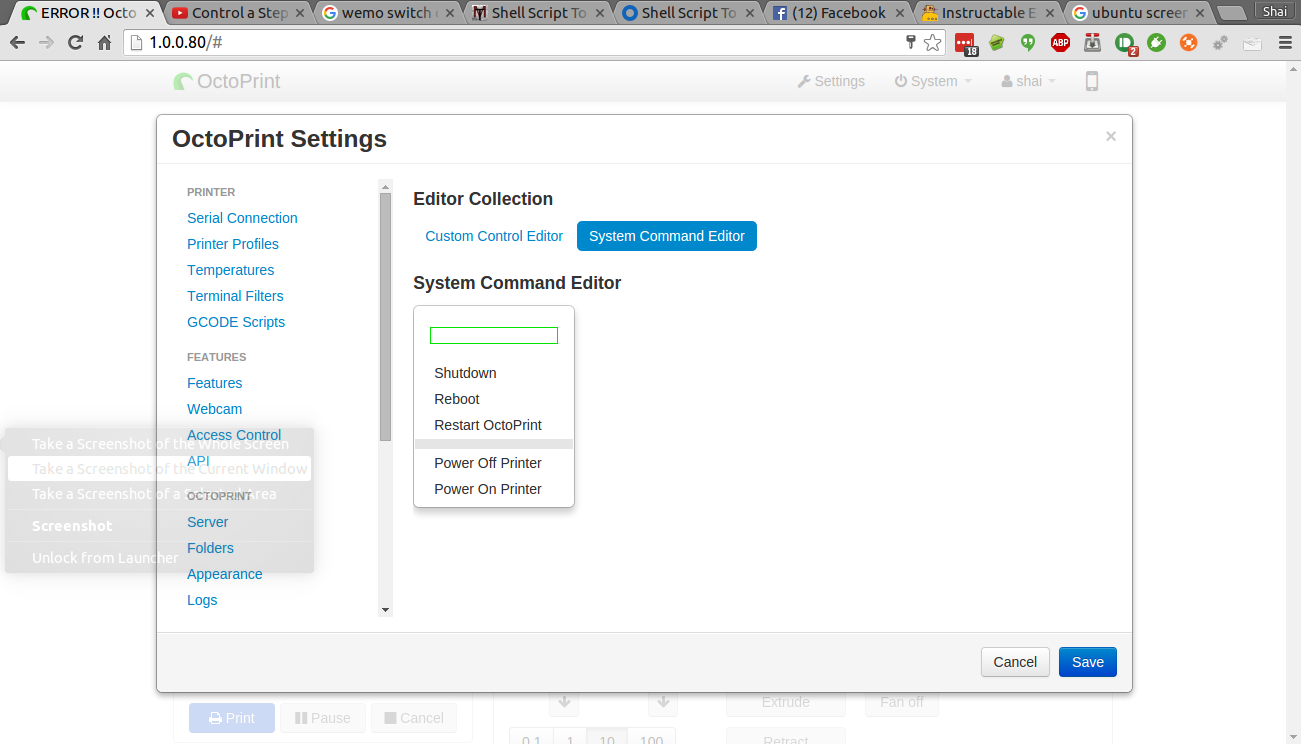
Task: Open Serial Connection settings
Action: point(242,218)
